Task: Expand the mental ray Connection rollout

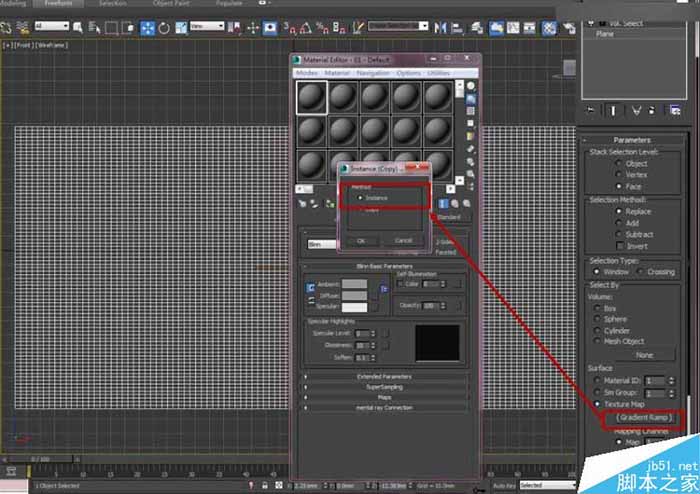Action: (384, 407)
